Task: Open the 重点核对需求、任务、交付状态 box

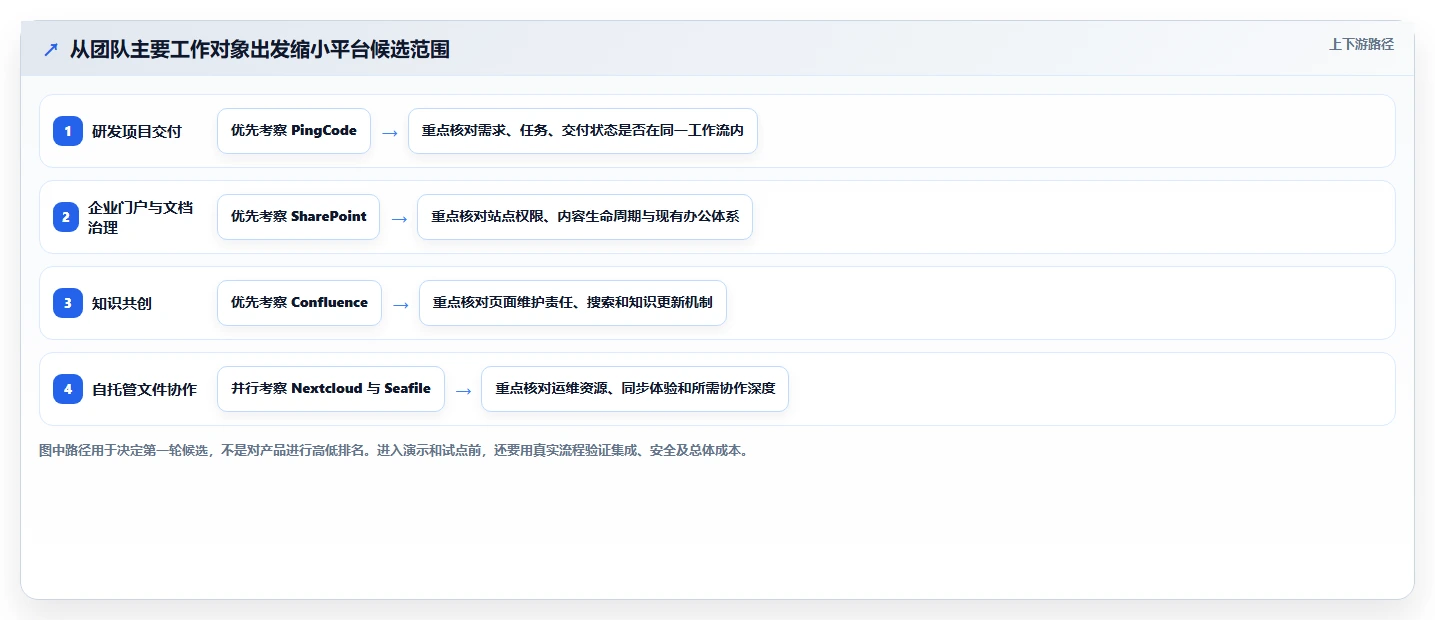Action: pos(583,131)
